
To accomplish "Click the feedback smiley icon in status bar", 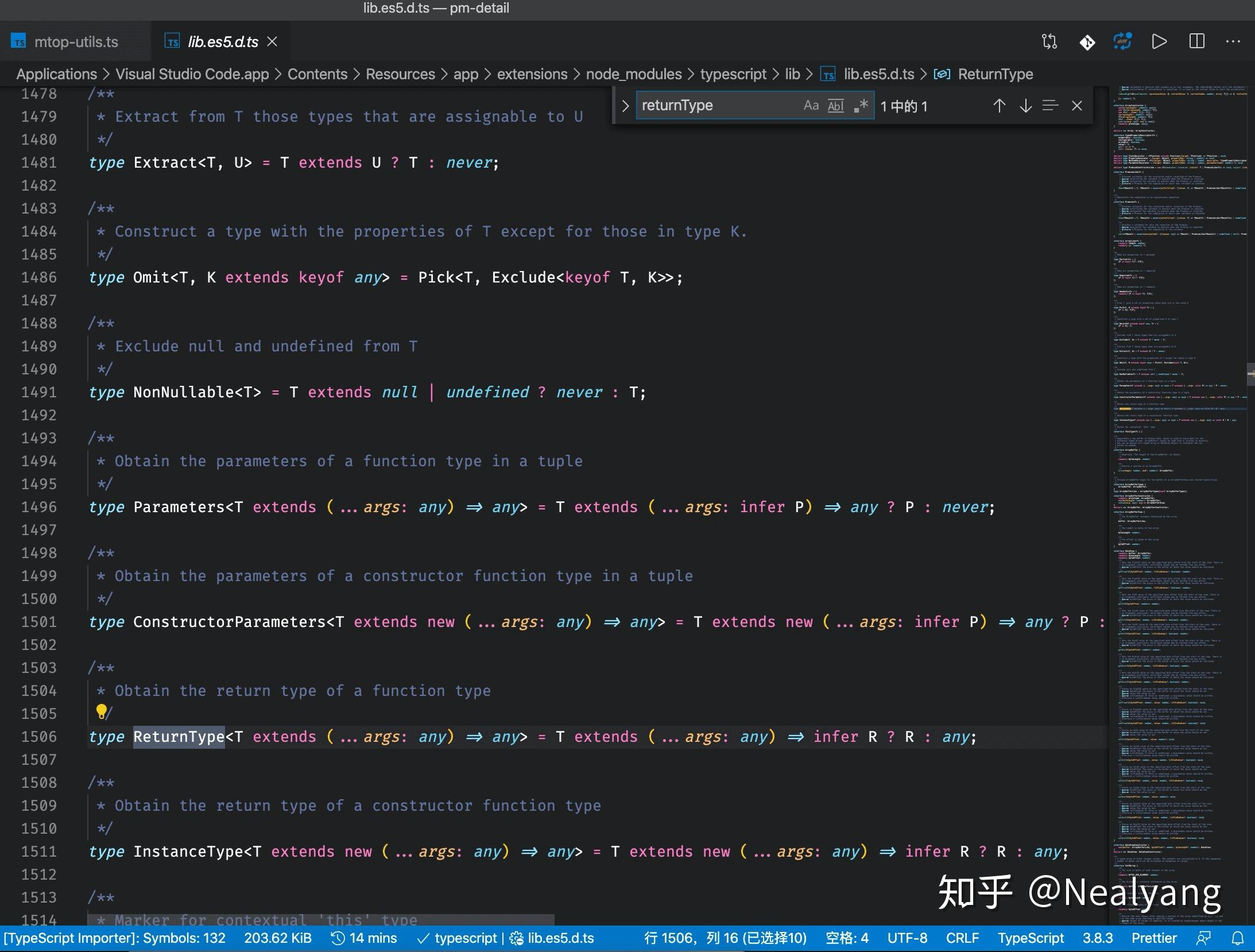I will pos(1204,938).
